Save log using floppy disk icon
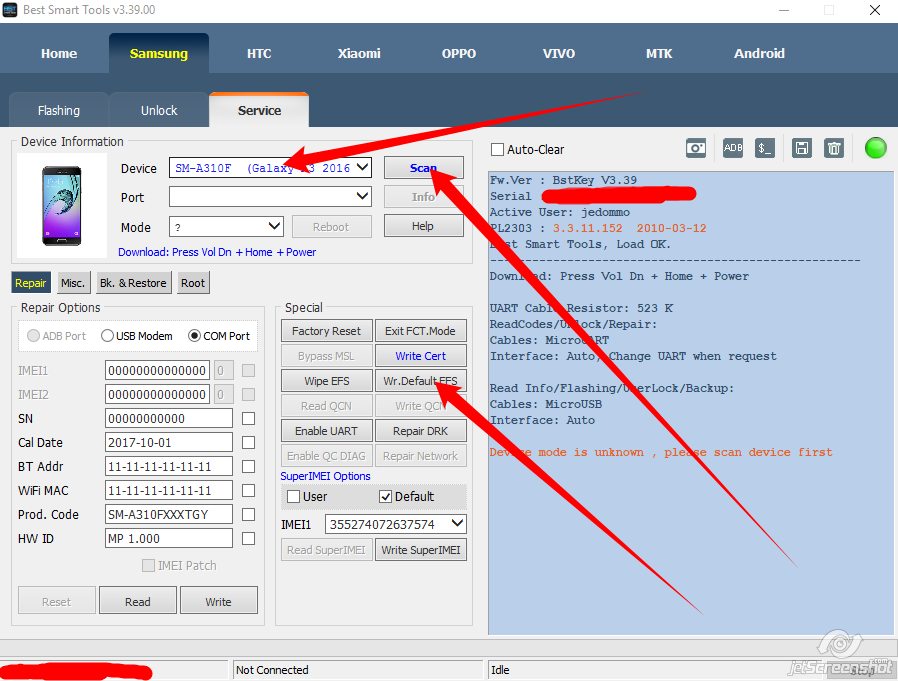The image size is (898, 681). 802,148
